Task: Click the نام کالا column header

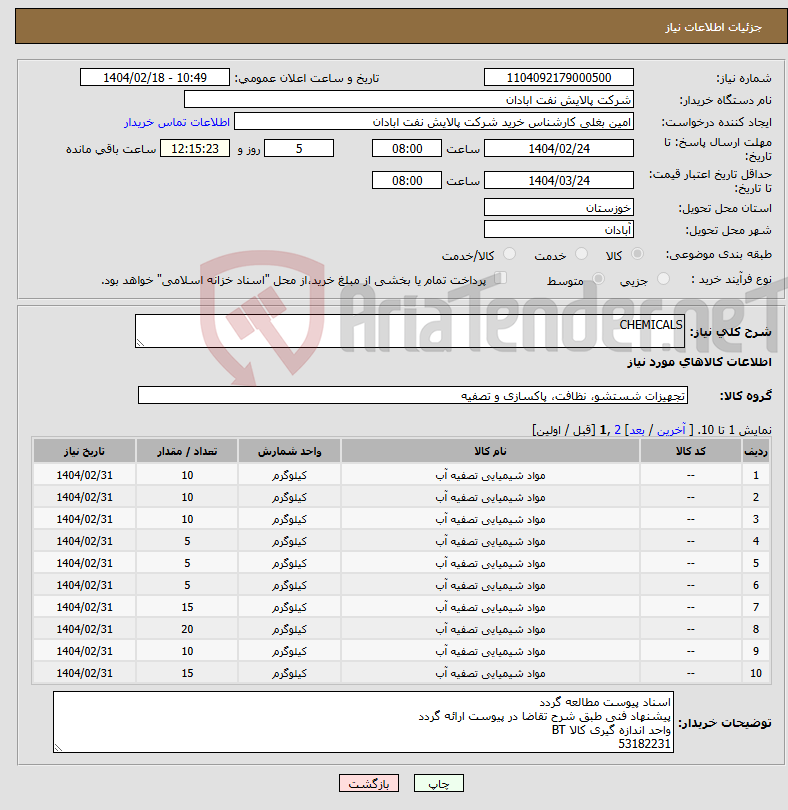Action: click(x=490, y=451)
